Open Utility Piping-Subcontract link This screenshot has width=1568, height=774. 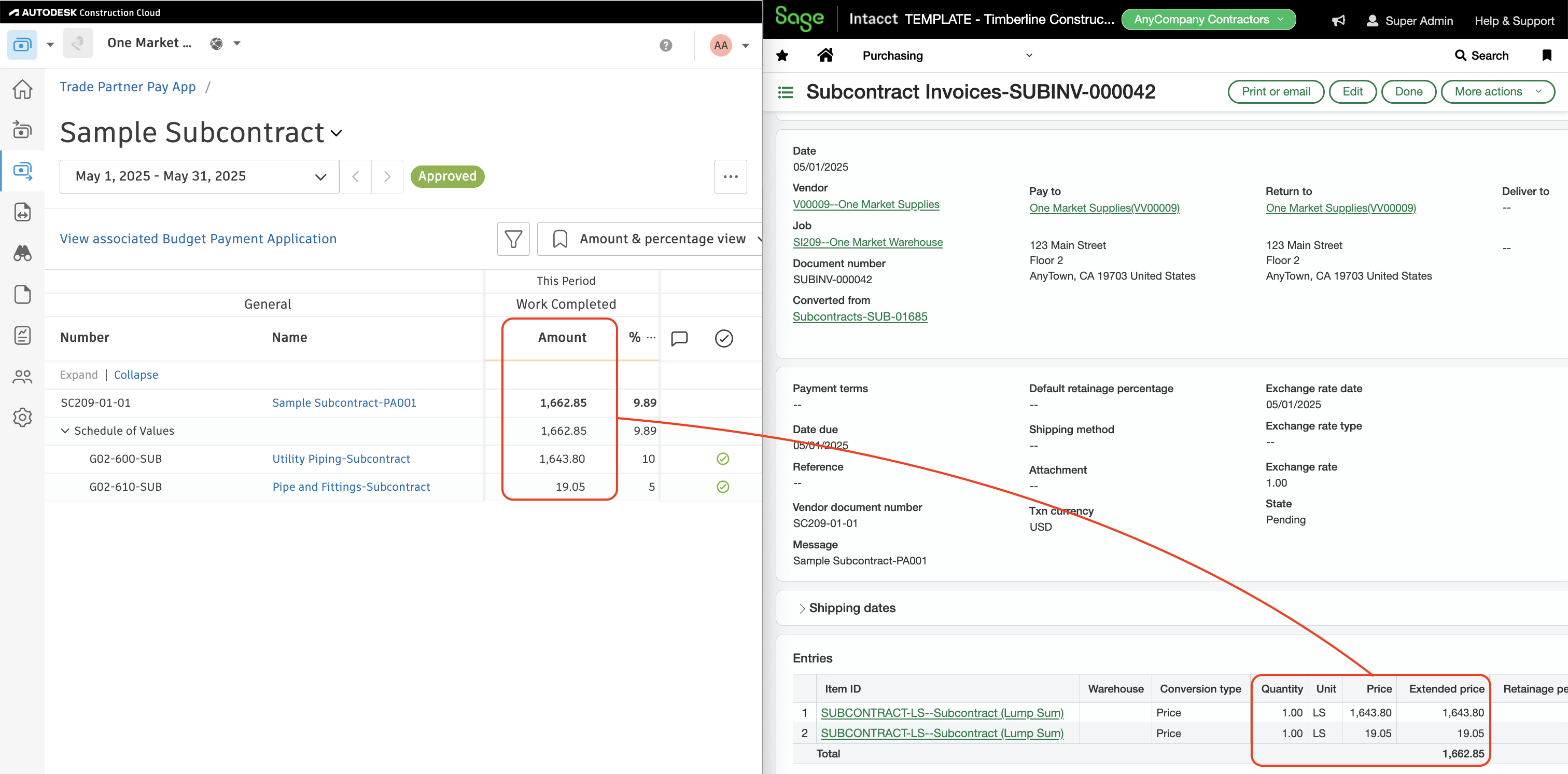pos(342,459)
